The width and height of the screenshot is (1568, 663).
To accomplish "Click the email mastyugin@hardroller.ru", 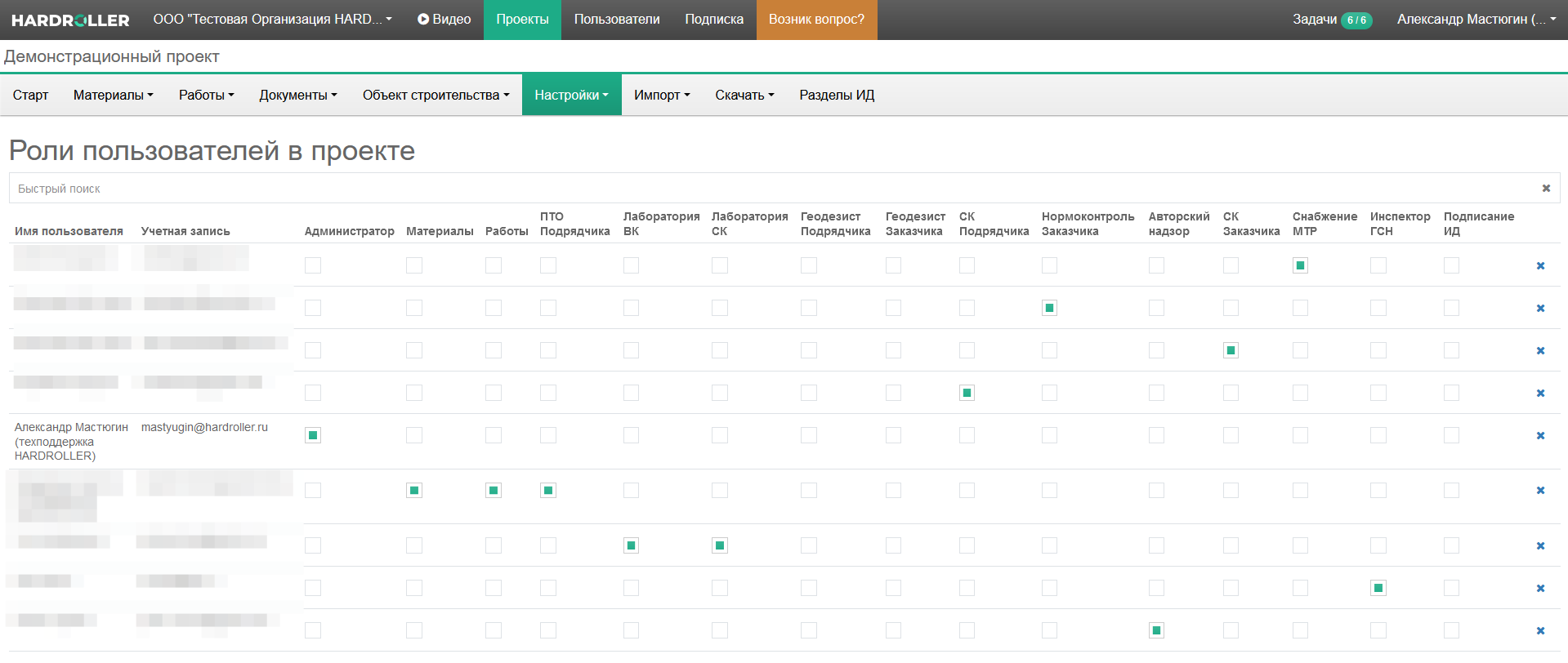I will click(204, 427).
